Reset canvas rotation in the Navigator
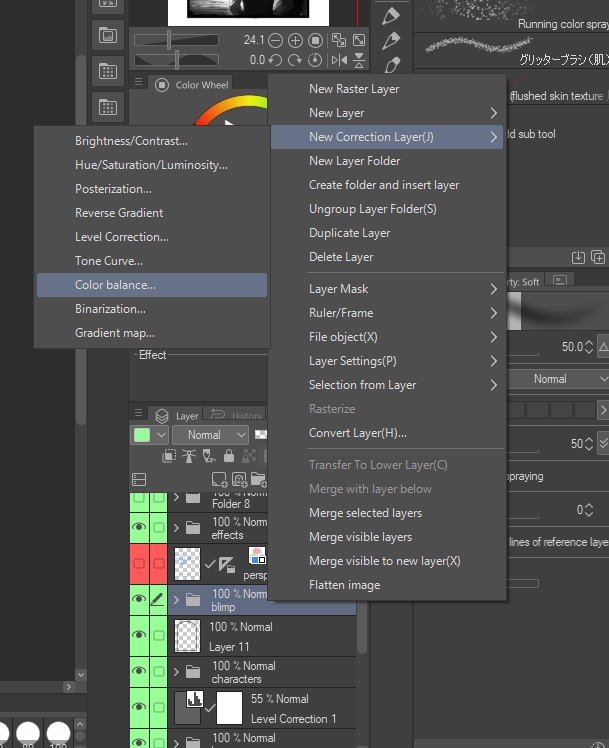Image resolution: width=609 pixels, height=748 pixels. (x=315, y=60)
